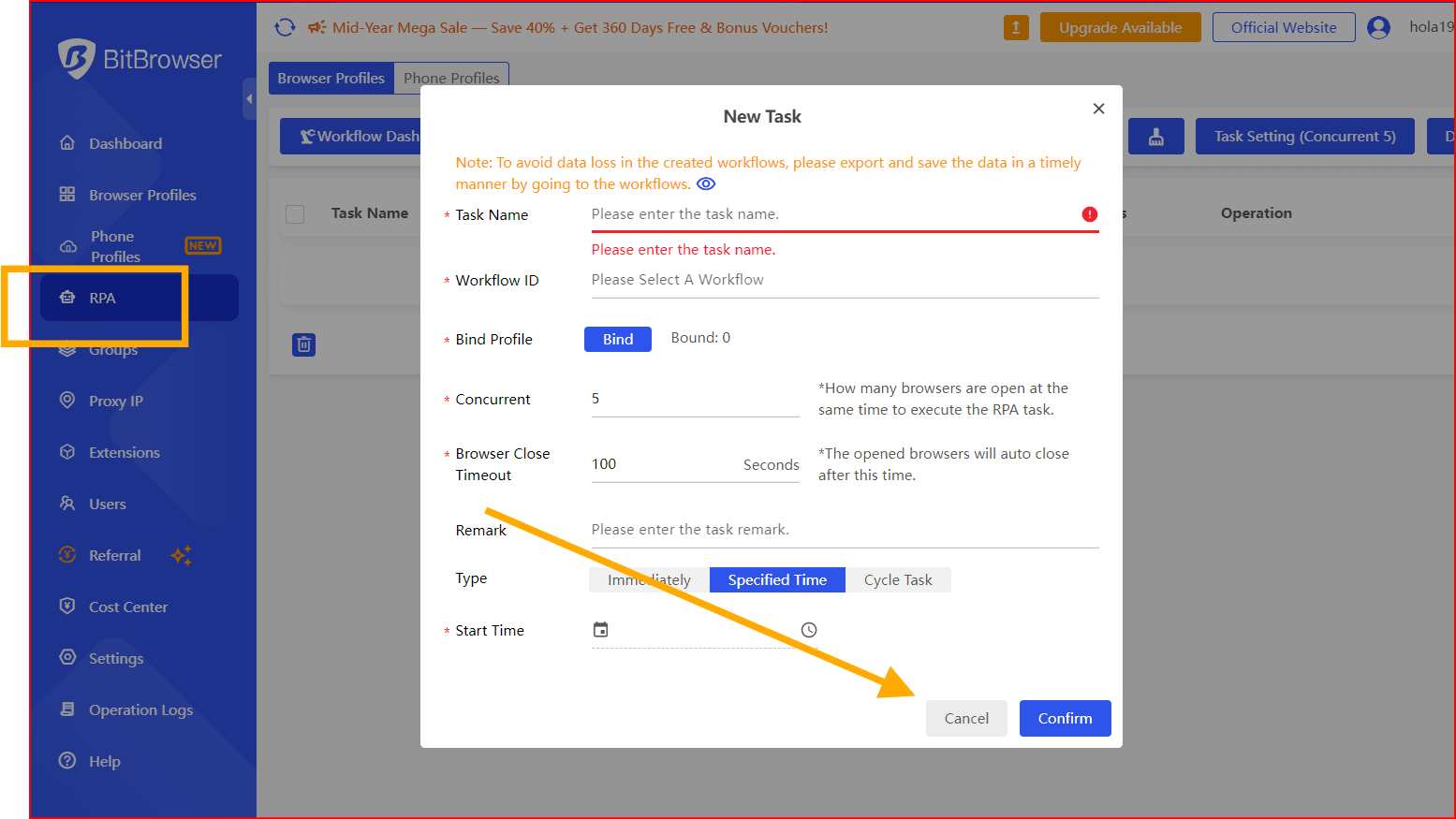The height and width of the screenshot is (819, 1456).
Task: Click the eye icon beside the note
Action: pyautogui.click(x=706, y=183)
